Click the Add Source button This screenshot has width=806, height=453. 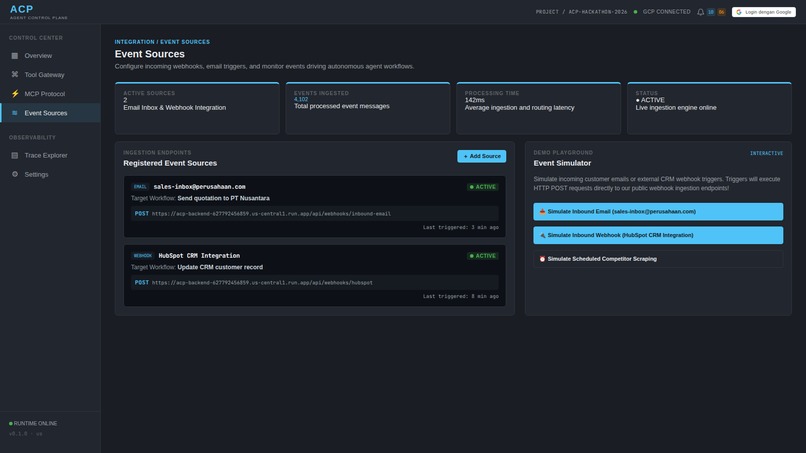point(482,156)
